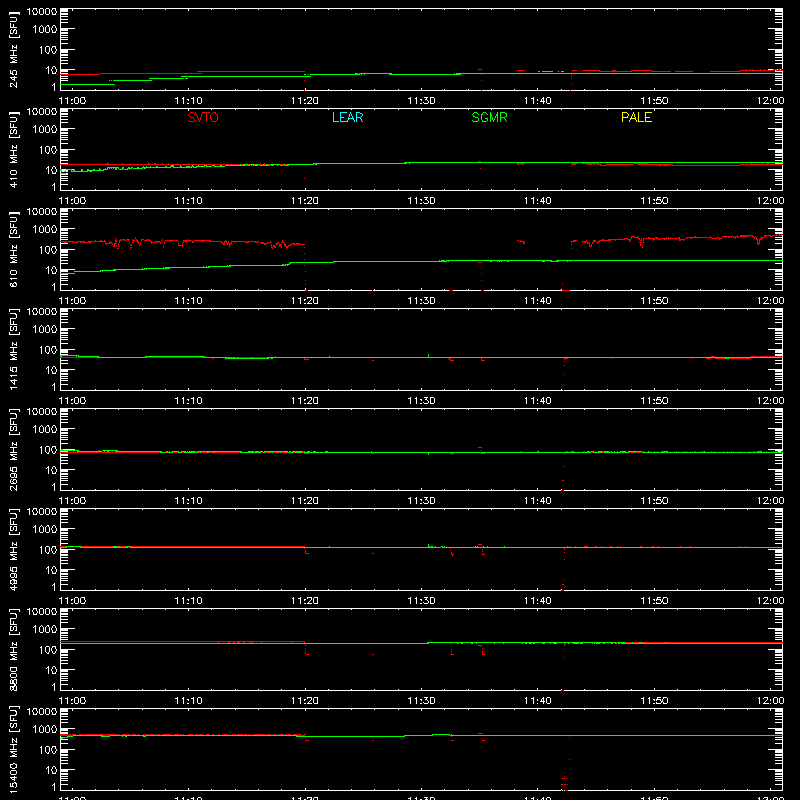Click the 11:10 tick under the 610 MHz plot
Viewport: 800px width, 800px height.
click(x=188, y=301)
